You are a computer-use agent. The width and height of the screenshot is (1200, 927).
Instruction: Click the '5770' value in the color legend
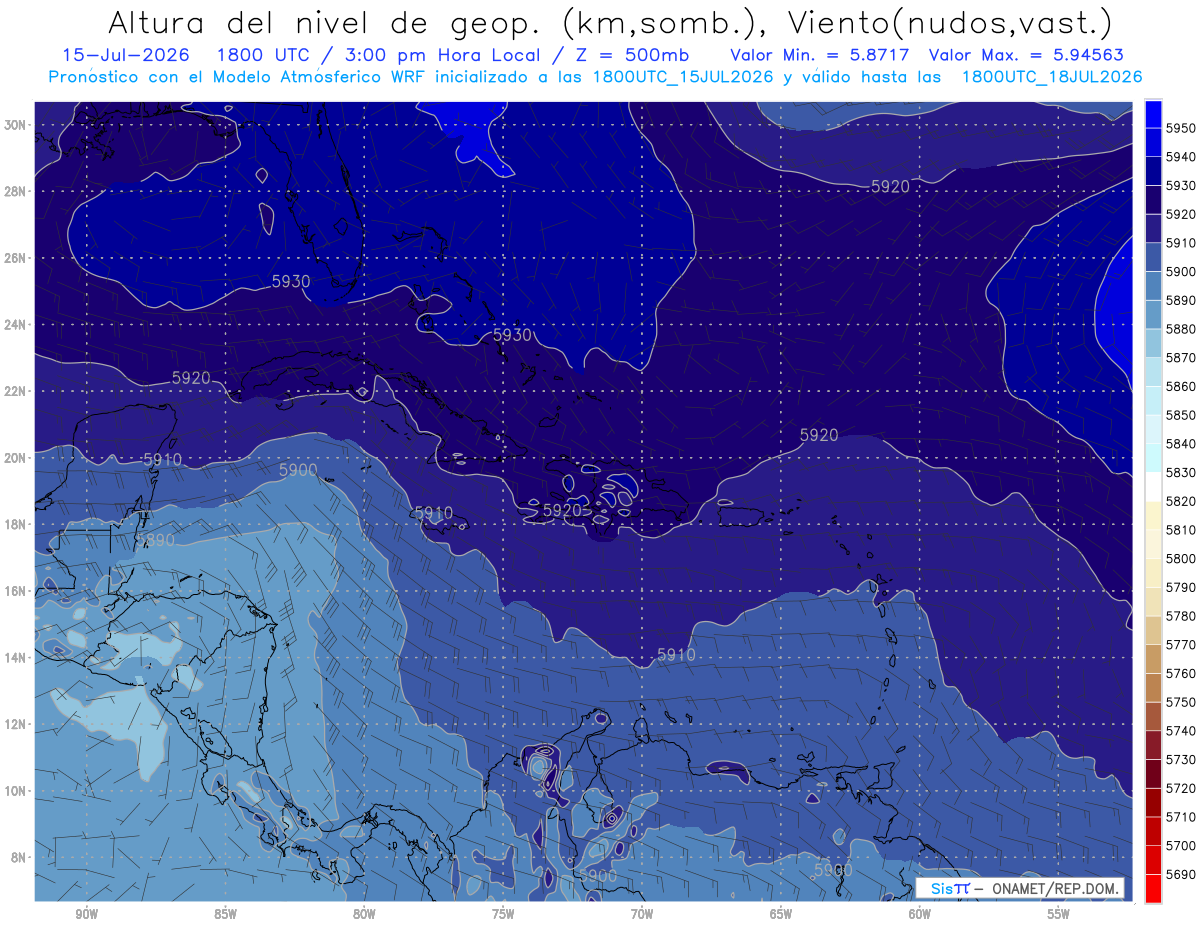(x=1181, y=645)
